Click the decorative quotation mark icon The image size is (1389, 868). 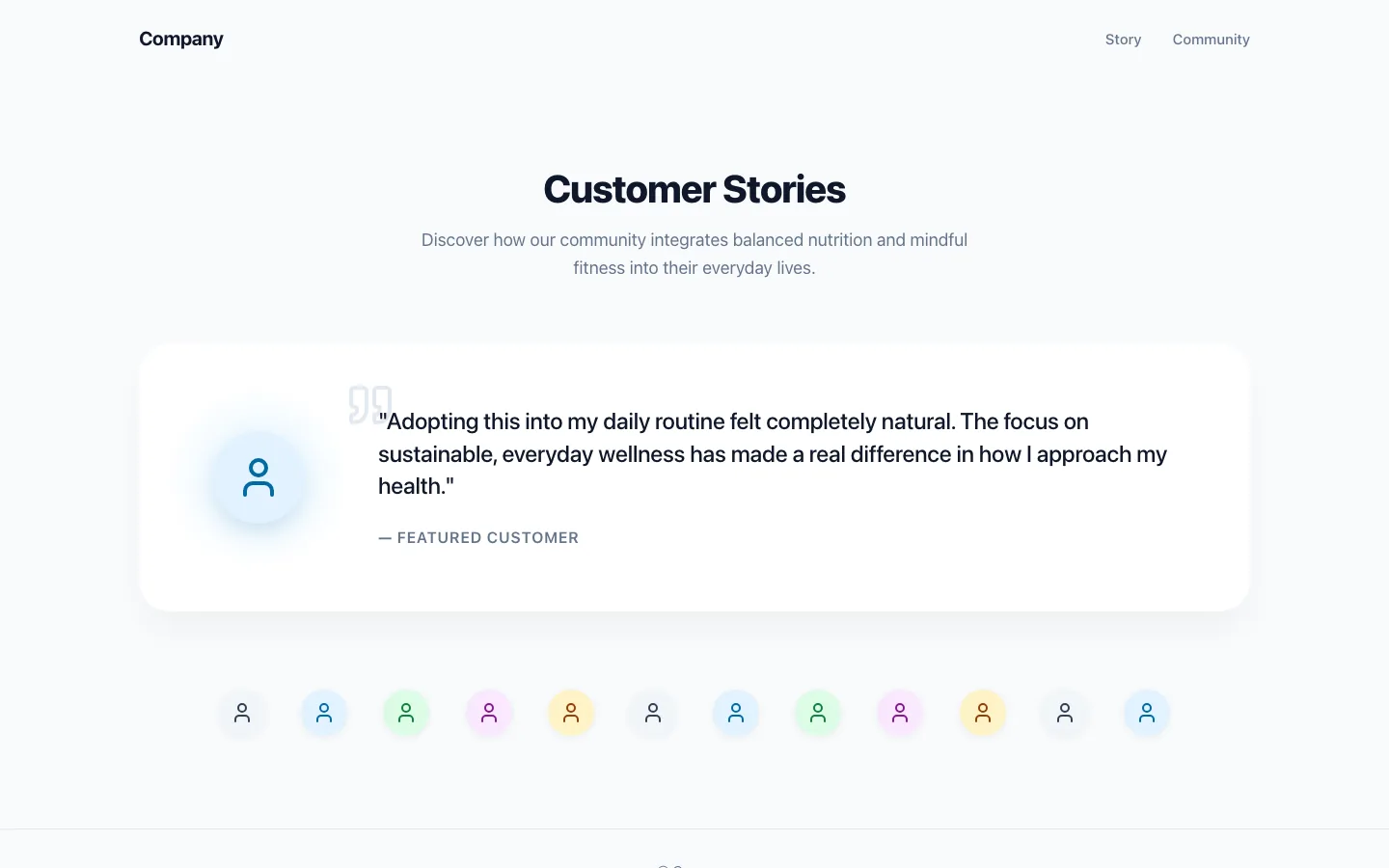point(370,405)
